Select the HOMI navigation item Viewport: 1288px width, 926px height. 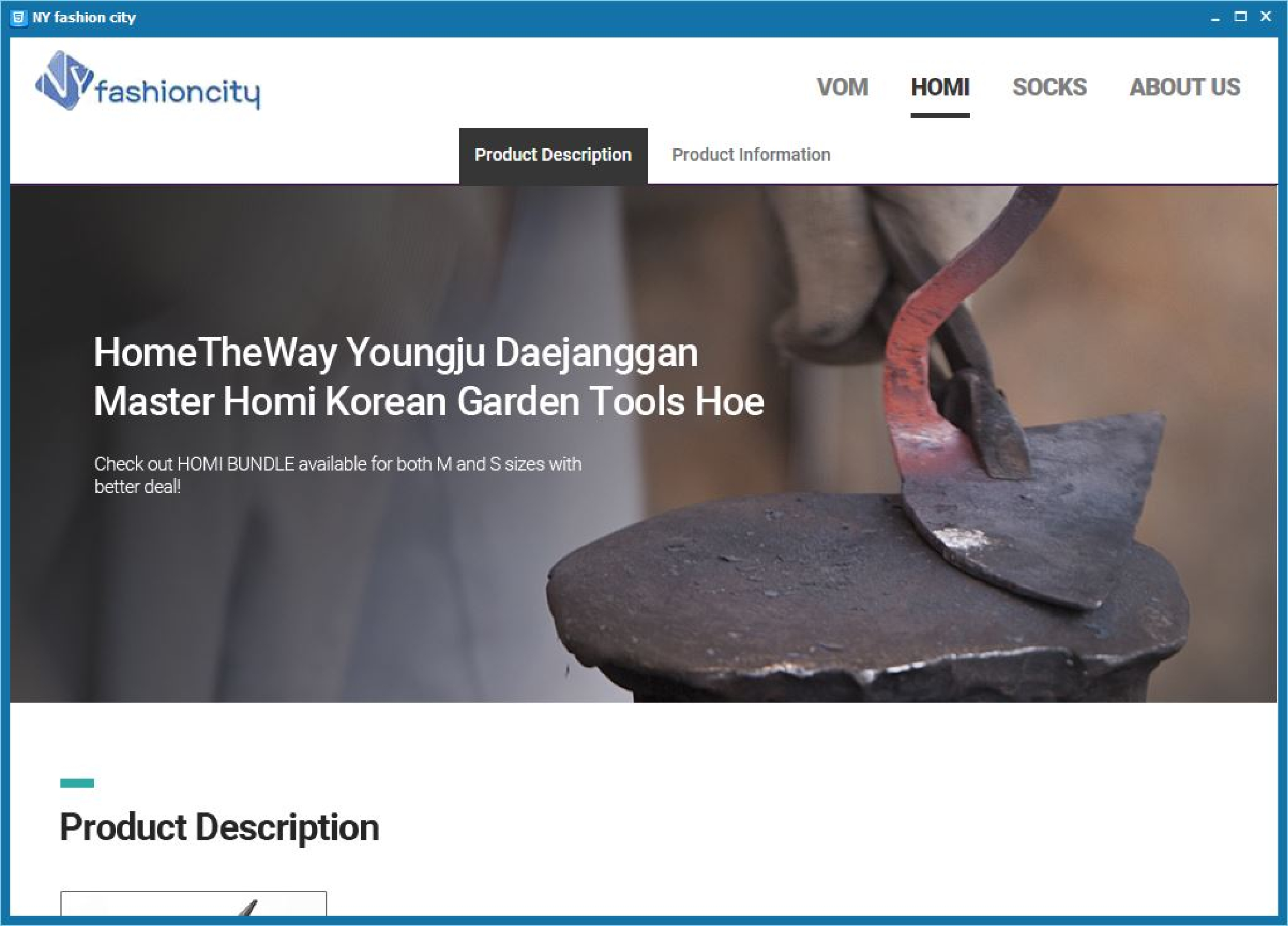pyautogui.click(x=940, y=87)
